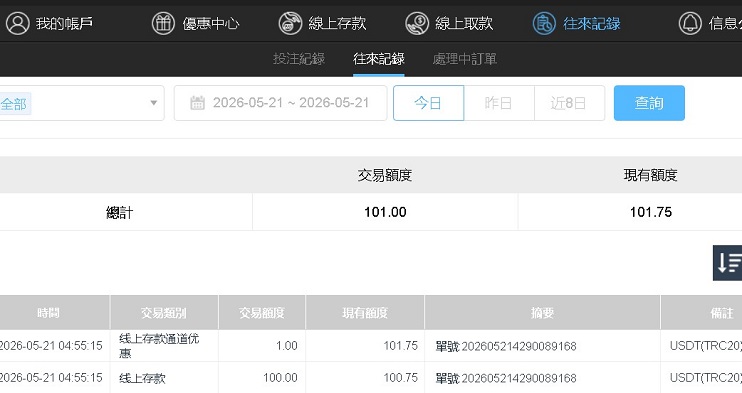This screenshot has width=742, height=393.
Task: Click the calendar icon in date field
Action: click(197, 103)
